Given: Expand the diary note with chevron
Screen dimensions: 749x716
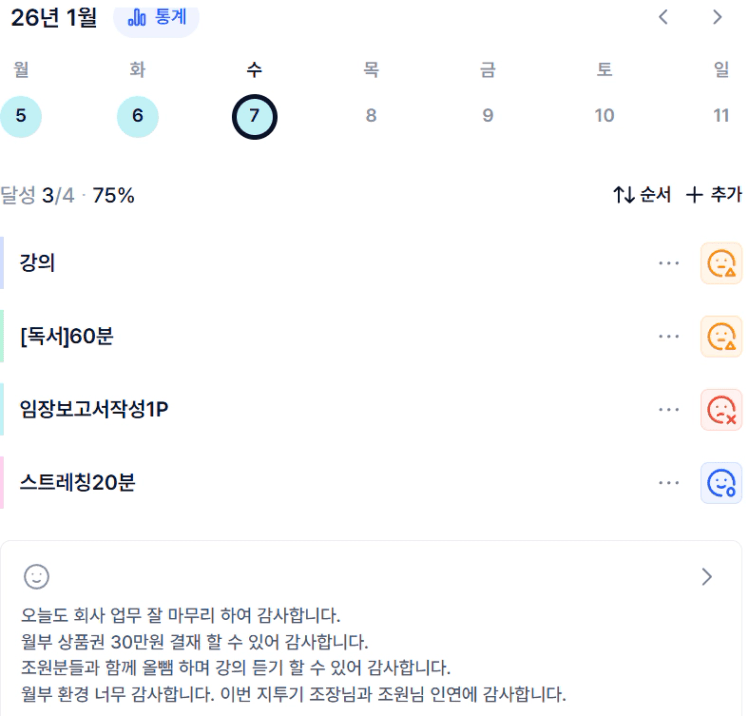Looking at the screenshot, I should [x=707, y=576].
